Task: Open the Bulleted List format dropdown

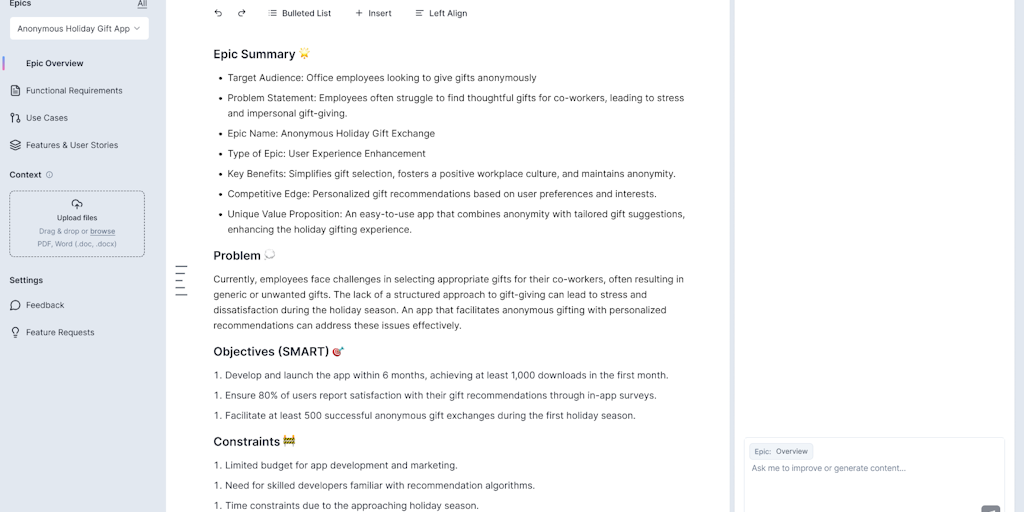Action: coord(299,13)
